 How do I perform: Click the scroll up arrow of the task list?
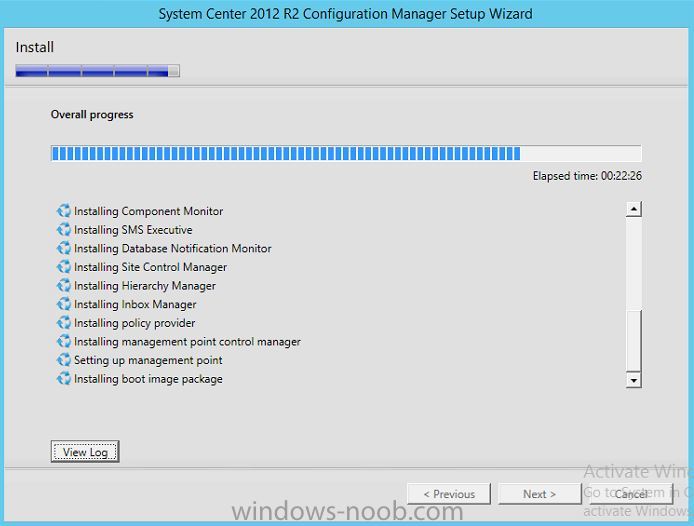tap(634, 209)
